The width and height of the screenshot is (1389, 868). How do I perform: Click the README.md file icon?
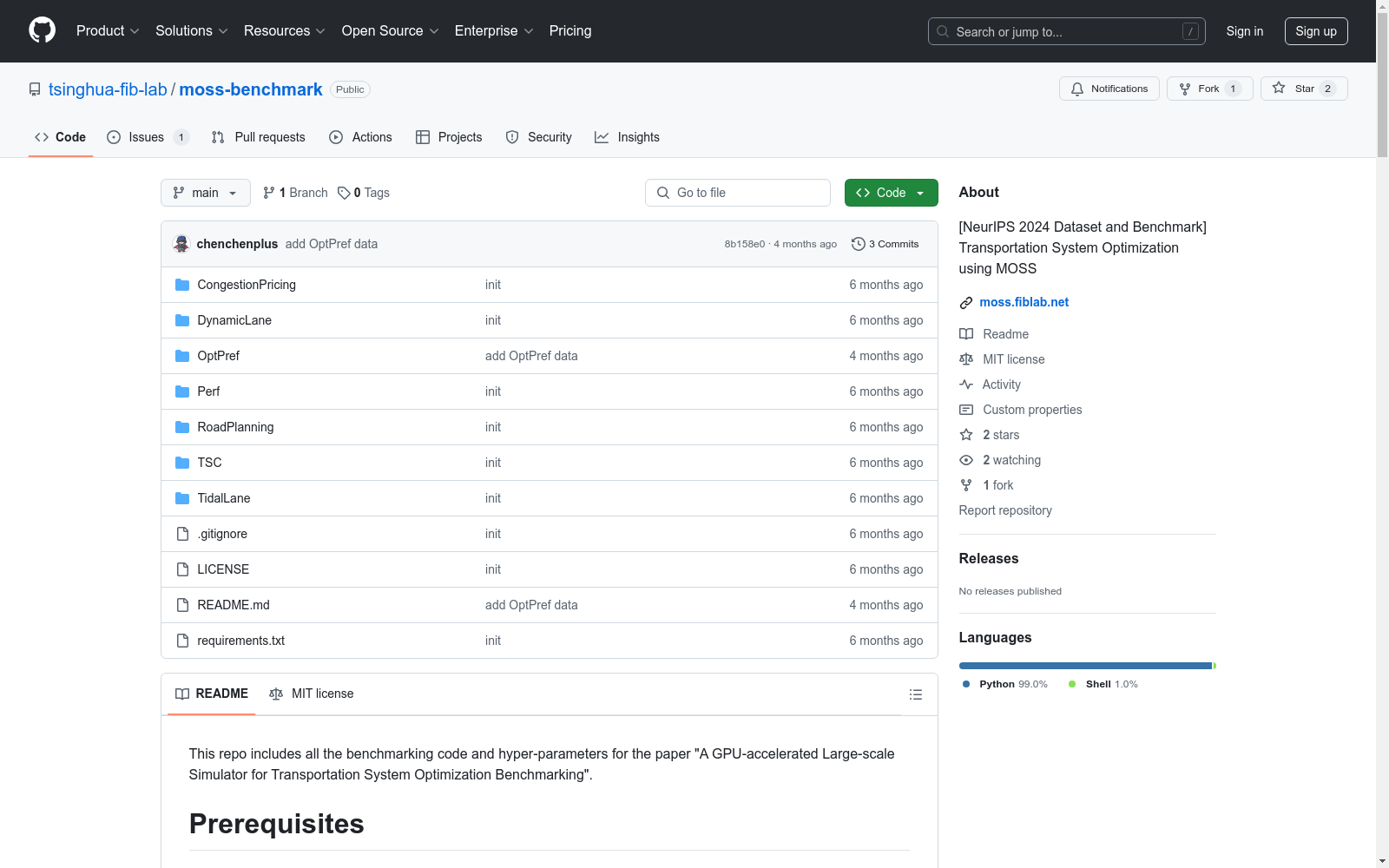tap(182, 605)
